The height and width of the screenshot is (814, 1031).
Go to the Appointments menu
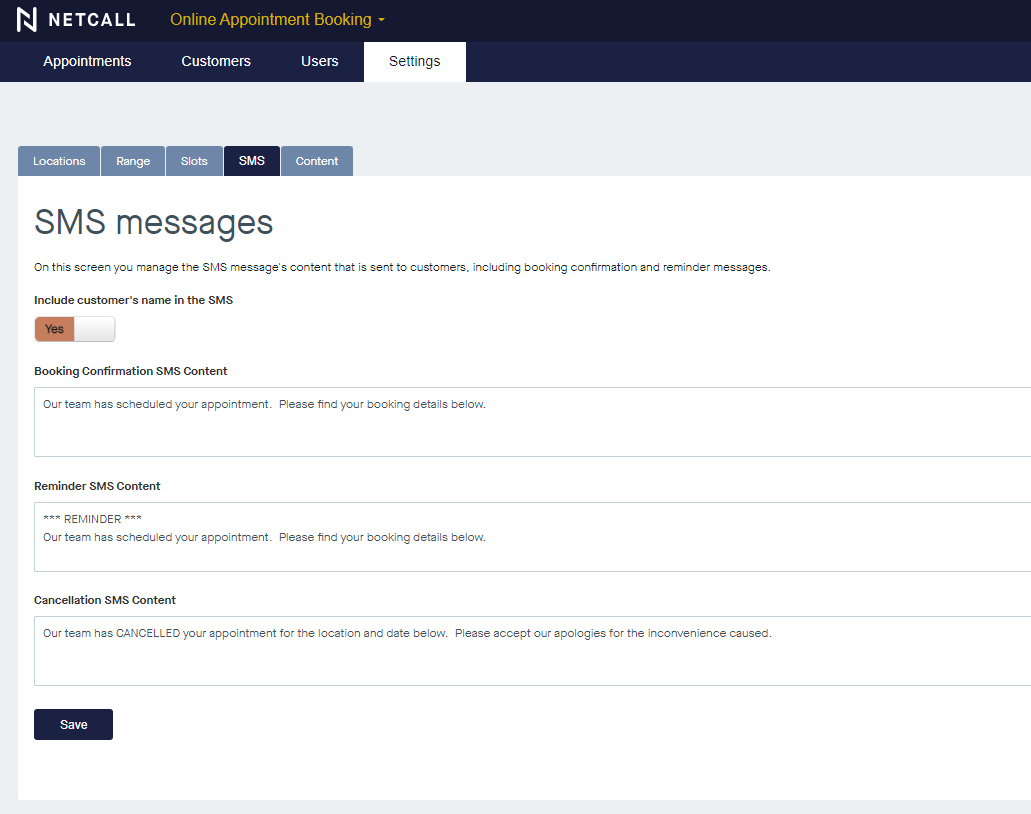pyautogui.click(x=87, y=61)
